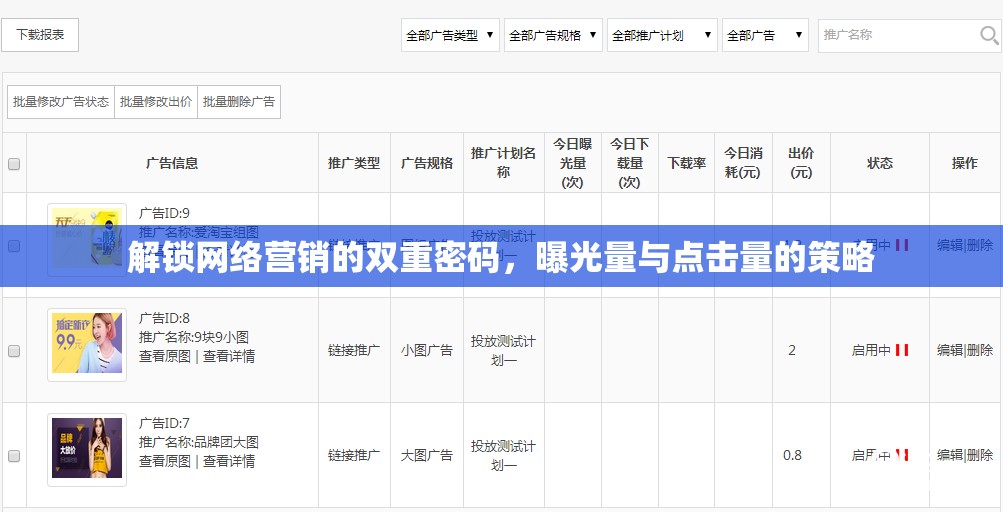The width and height of the screenshot is (1003, 512).
Task: Check the box for ad ID 8 row
Action: coord(14,351)
